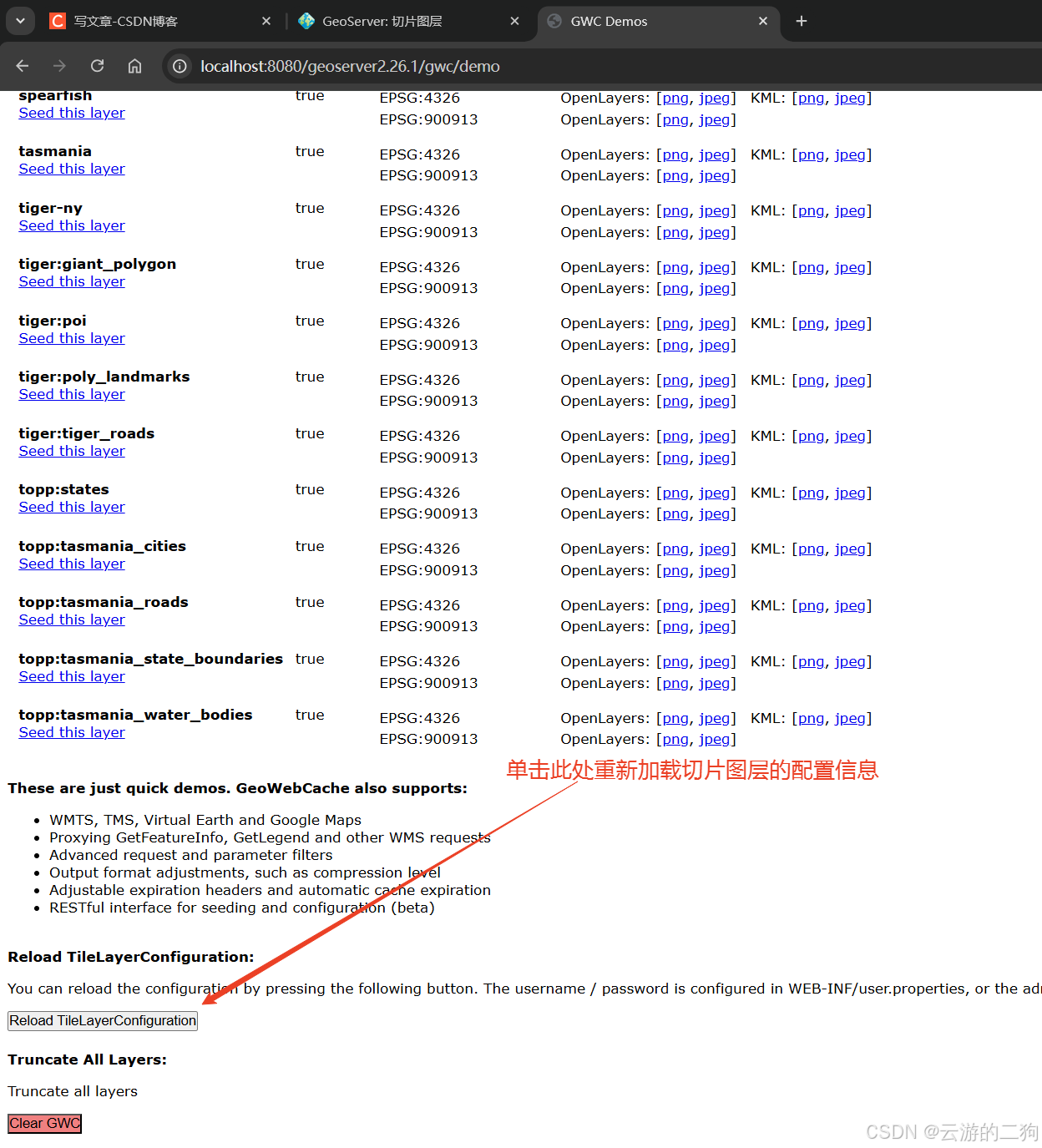Open topp:states EPSG:4326 OpenLayers png demo
The height and width of the screenshot is (1148, 1042).
tap(675, 493)
